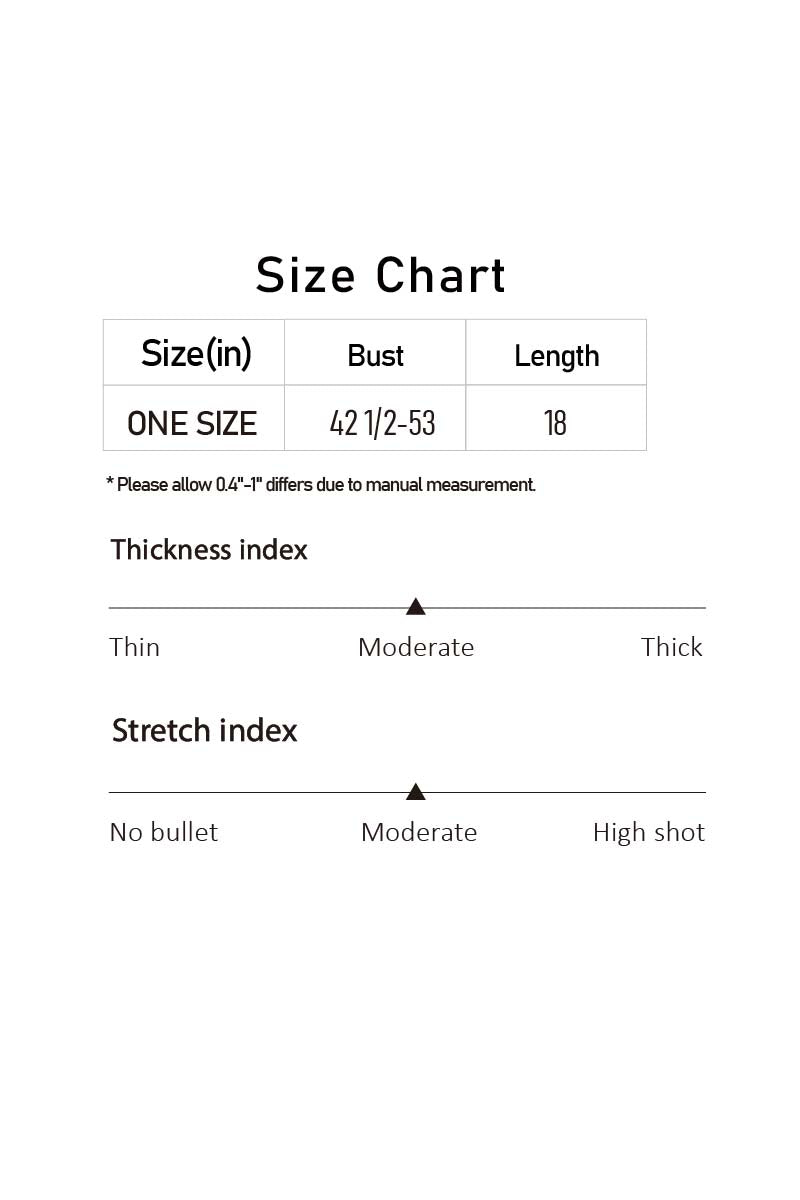800x1200 pixels.
Task: Click the Size Chart heading
Action: pos(381,275)
